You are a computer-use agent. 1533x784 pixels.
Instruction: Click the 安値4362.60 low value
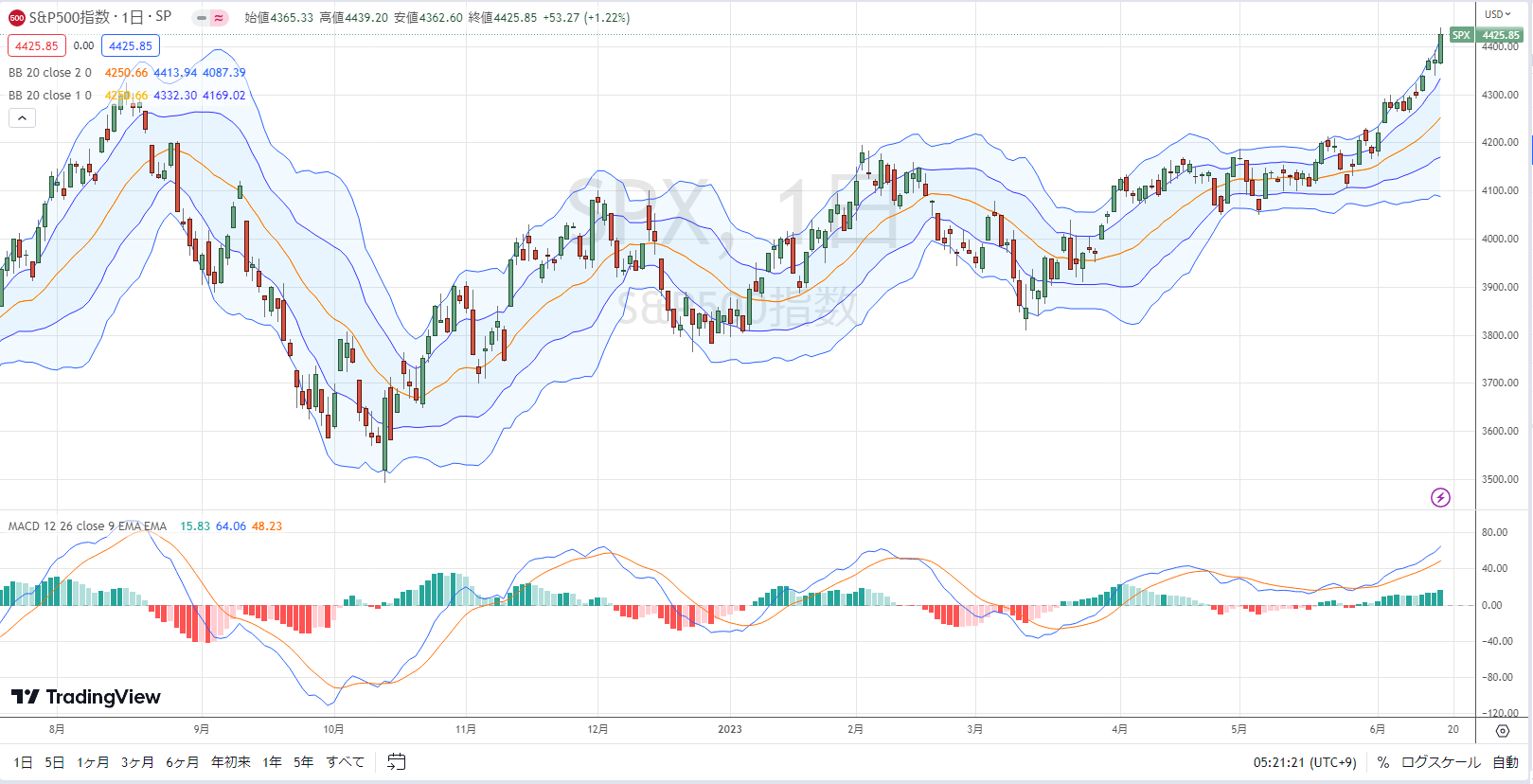point(428,18)
